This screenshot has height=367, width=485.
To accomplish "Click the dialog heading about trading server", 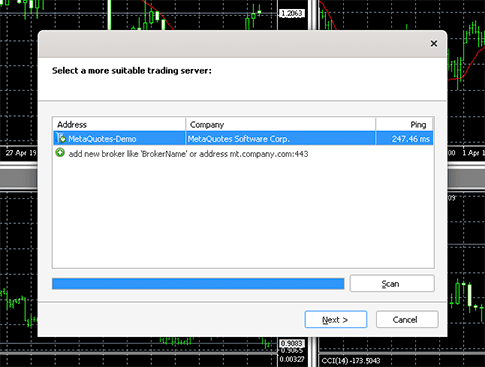I will click(132, 71).
